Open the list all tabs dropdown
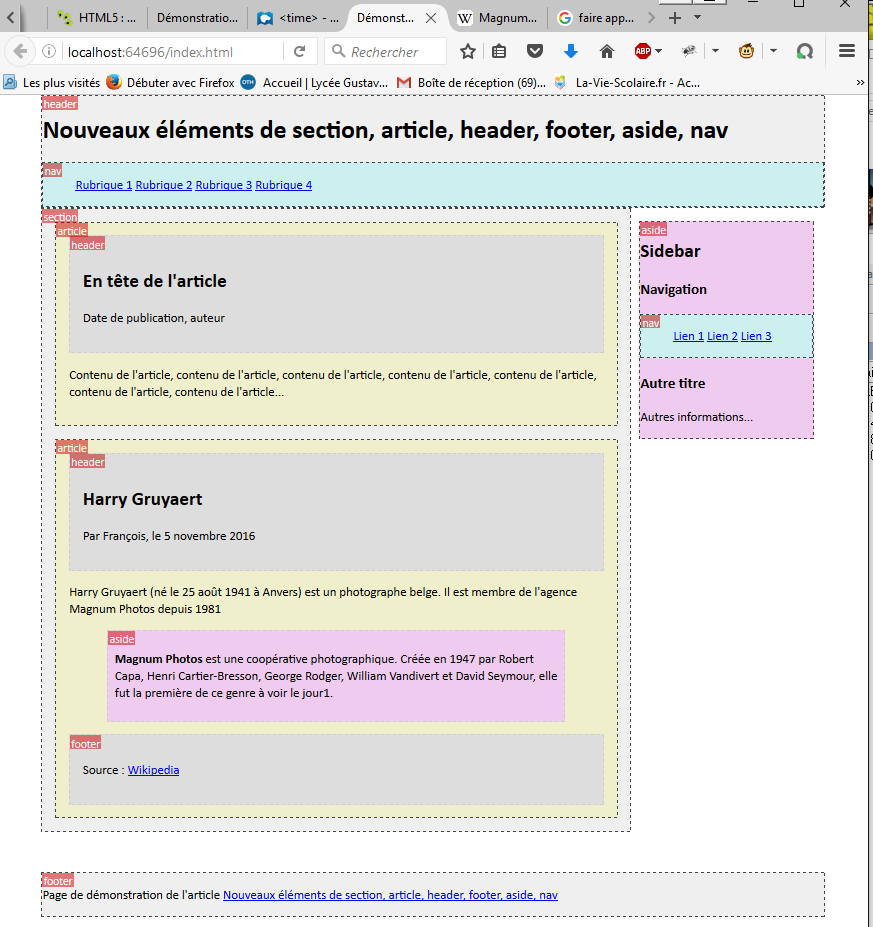Image resolution: width=873 pixels, height=927 pixels. [697, 18]
